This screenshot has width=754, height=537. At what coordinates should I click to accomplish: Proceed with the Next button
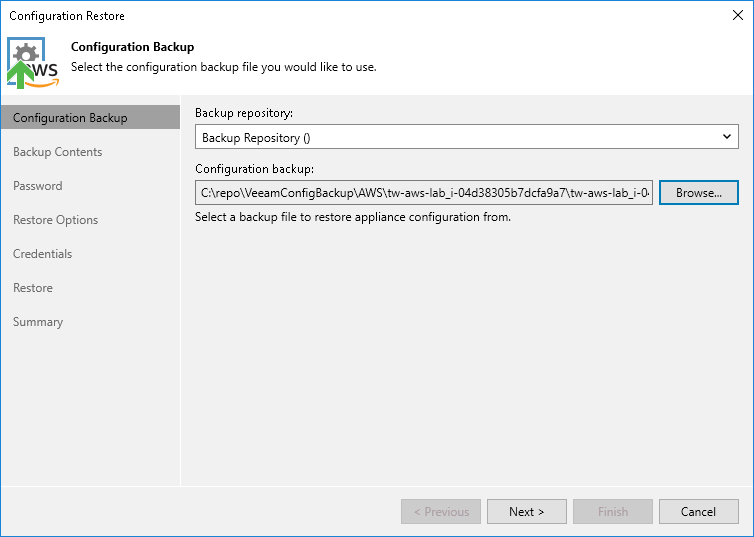pyautogui.click(x=527, y=512)
